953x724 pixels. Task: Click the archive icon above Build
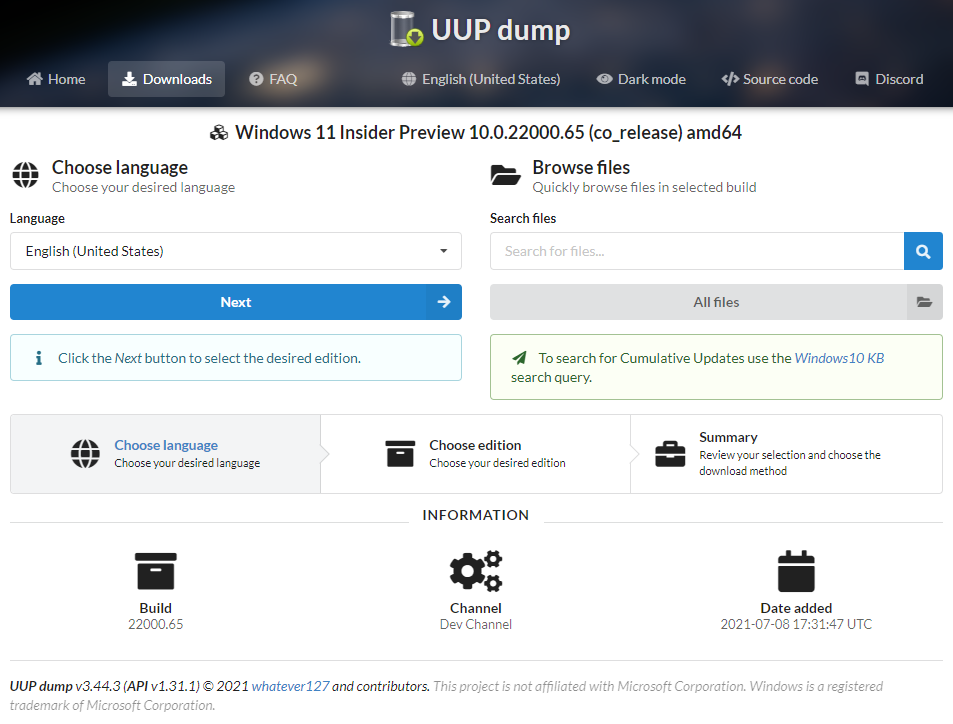click(156, 571)
